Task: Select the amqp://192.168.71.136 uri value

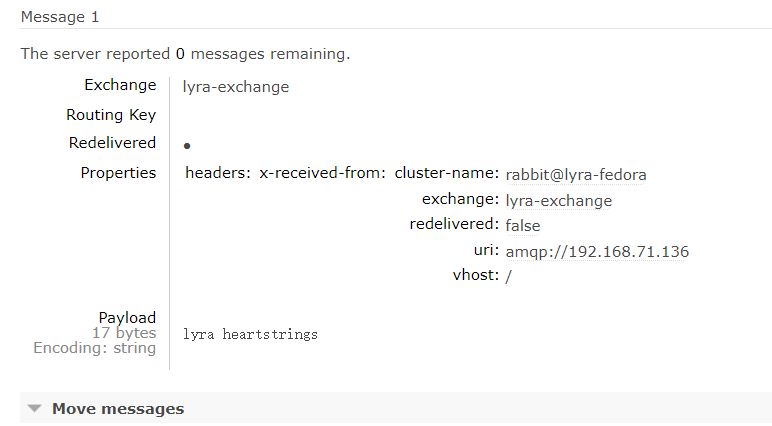Action: (597, 251)
